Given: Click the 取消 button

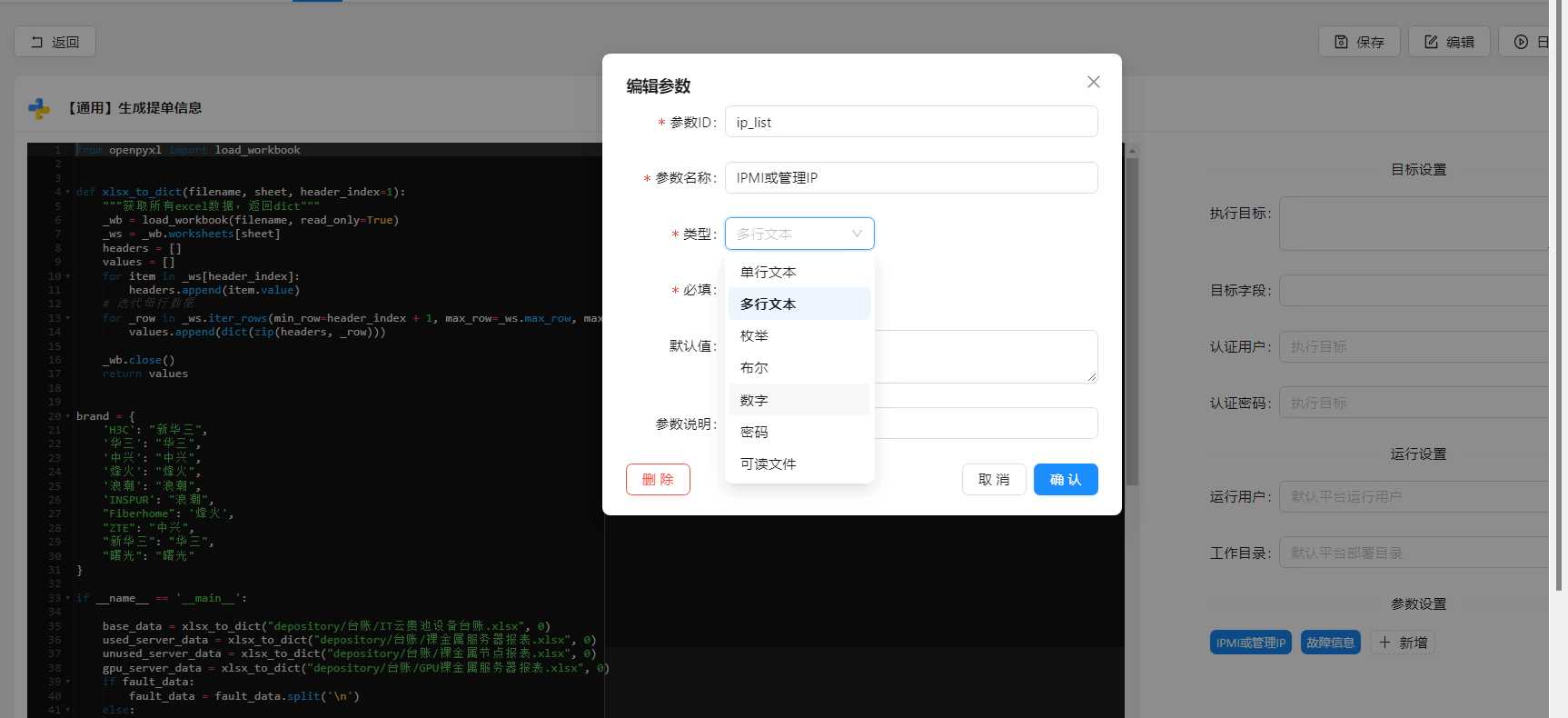Looking at the screenshot, I should (994, 479).
